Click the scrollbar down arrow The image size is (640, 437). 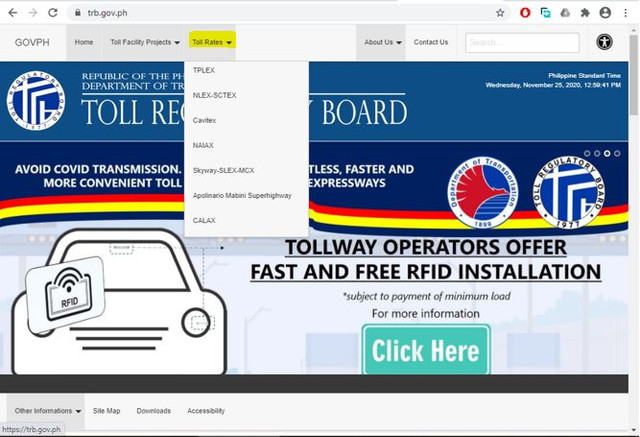tap(634, 429)
